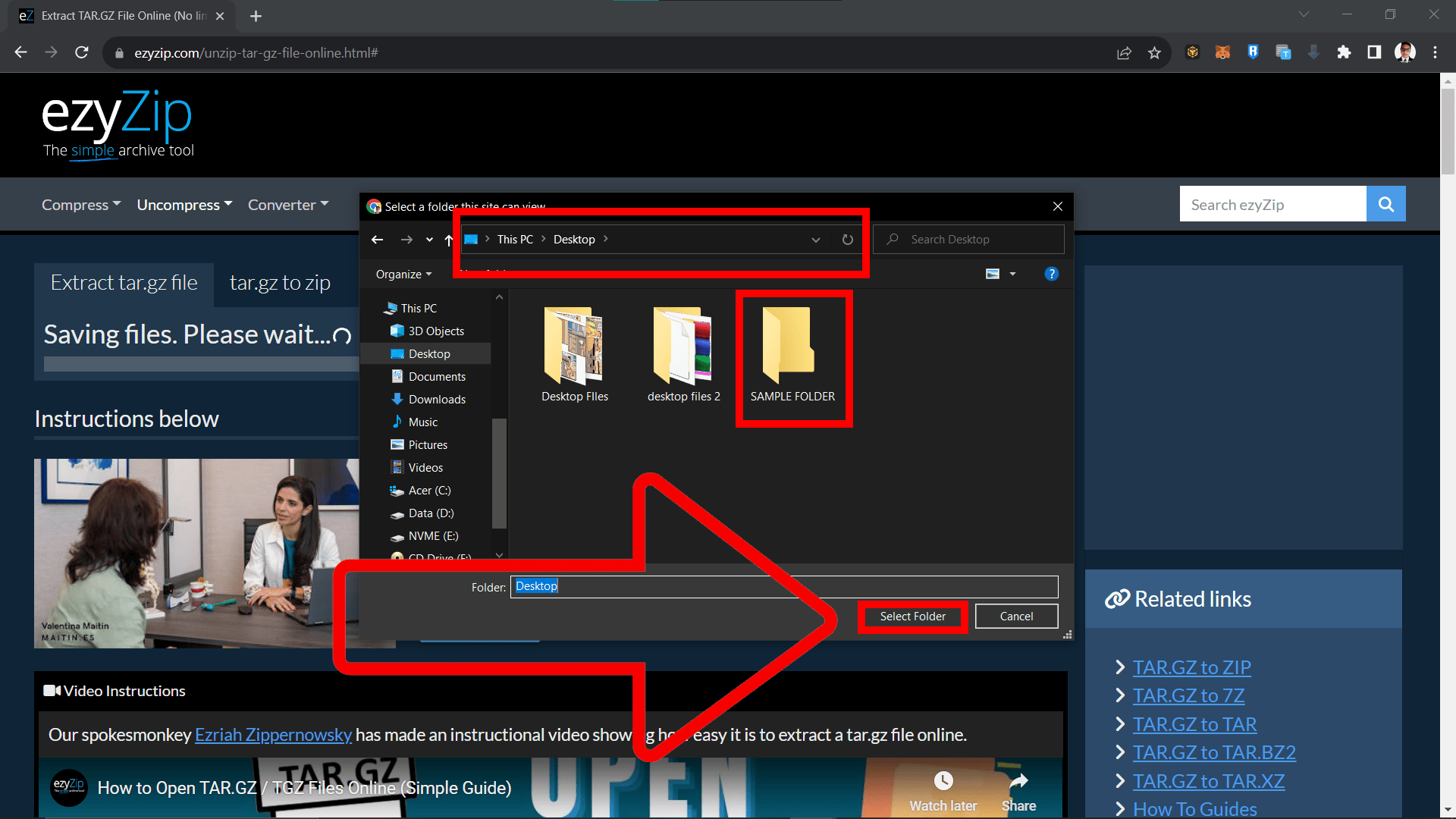Viewport: 1456px width, 819px height.
Task: Expand the Compress dropdown menu
Action: (x=81, y=205)
